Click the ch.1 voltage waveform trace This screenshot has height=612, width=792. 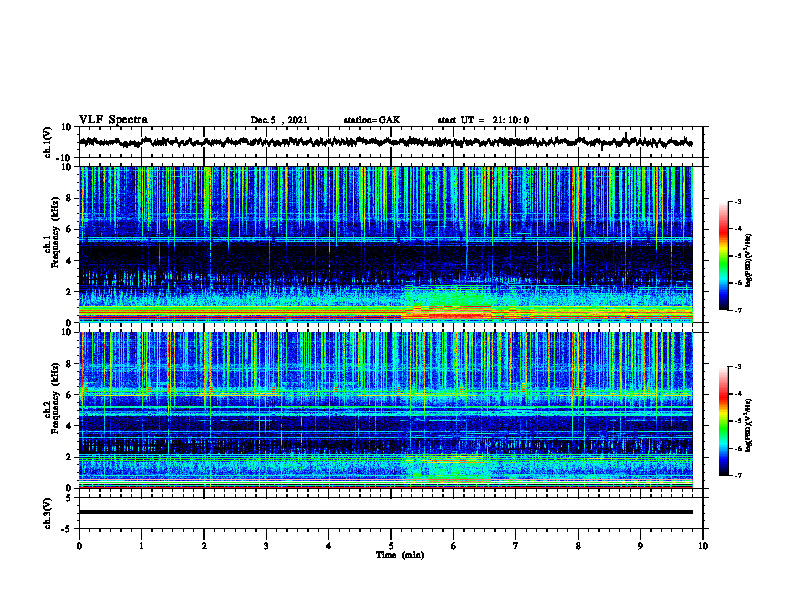tap(385, 142)
